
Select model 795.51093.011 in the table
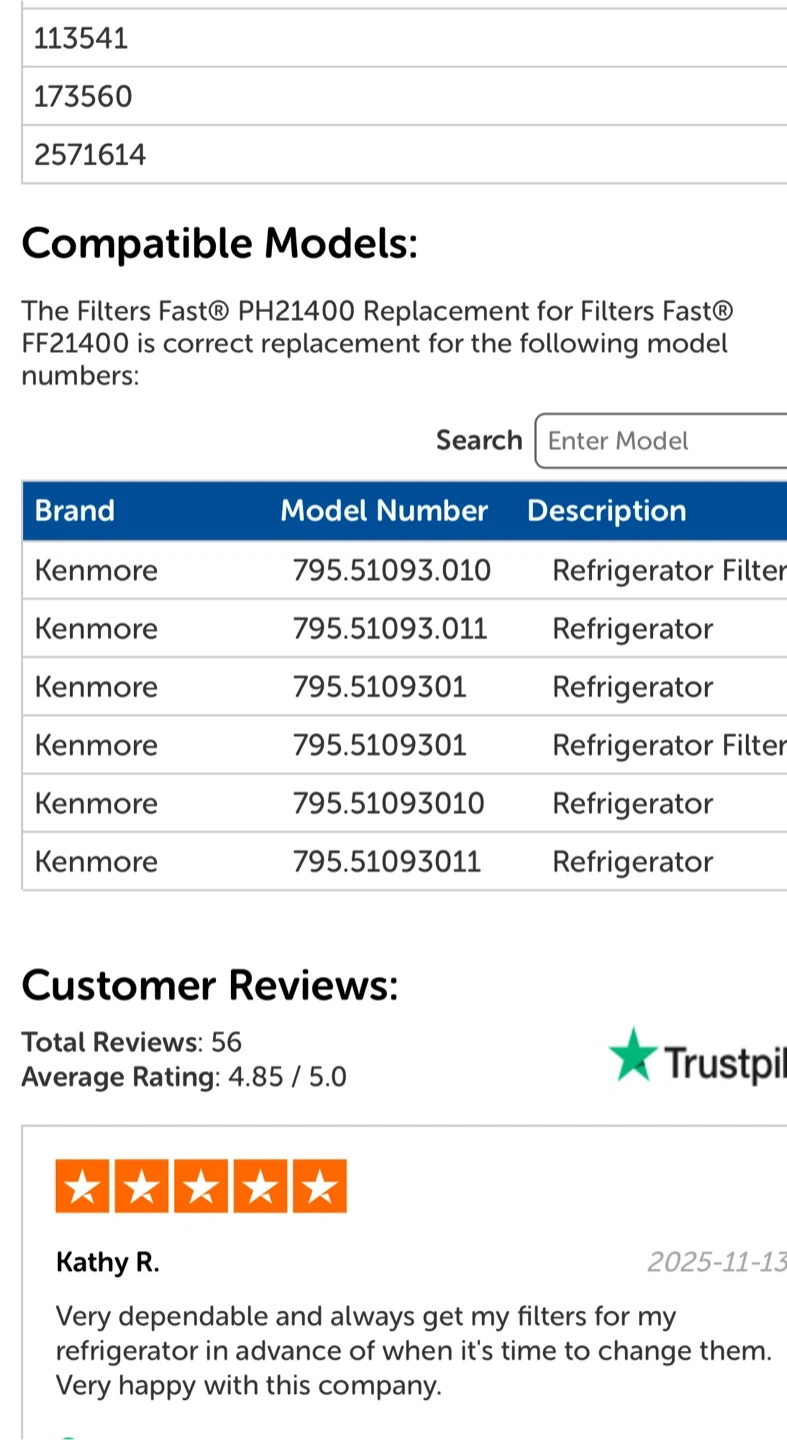390,629
